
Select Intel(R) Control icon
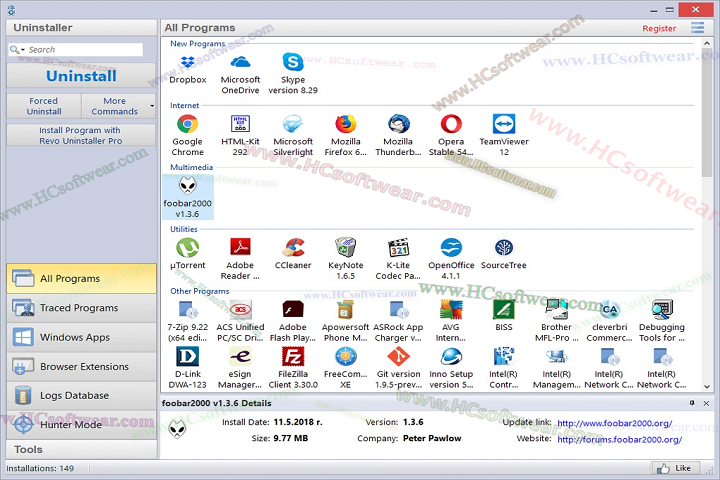coord(504,356)
